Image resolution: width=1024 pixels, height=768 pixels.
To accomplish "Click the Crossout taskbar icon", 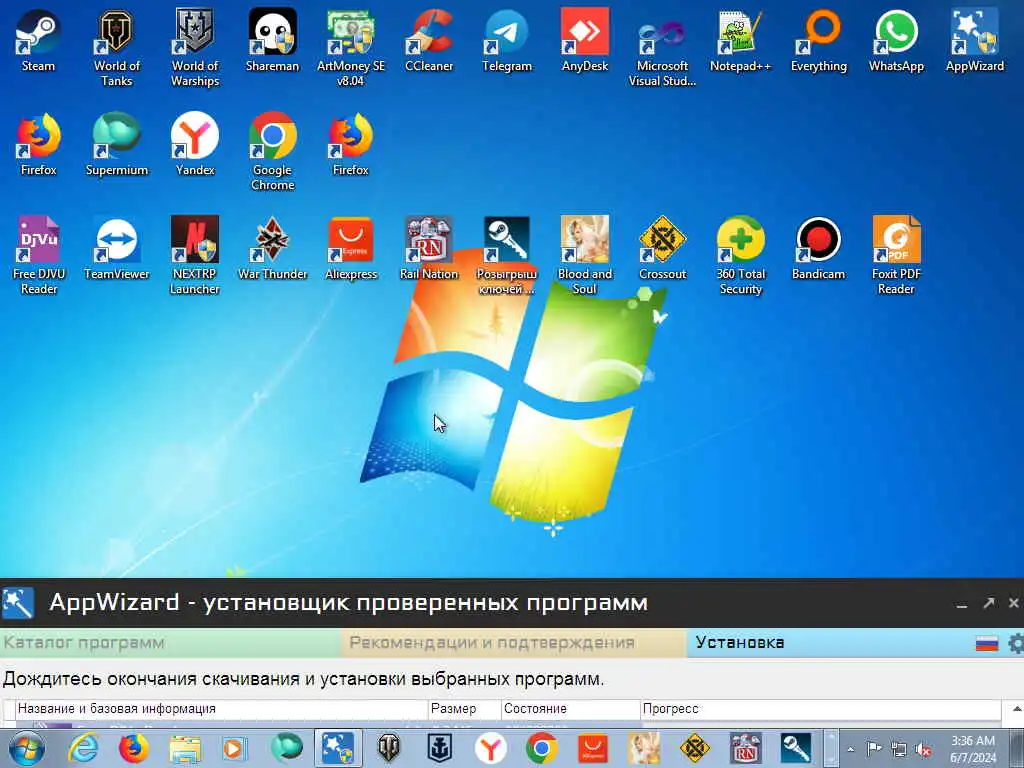I will [x=694, y=748].
